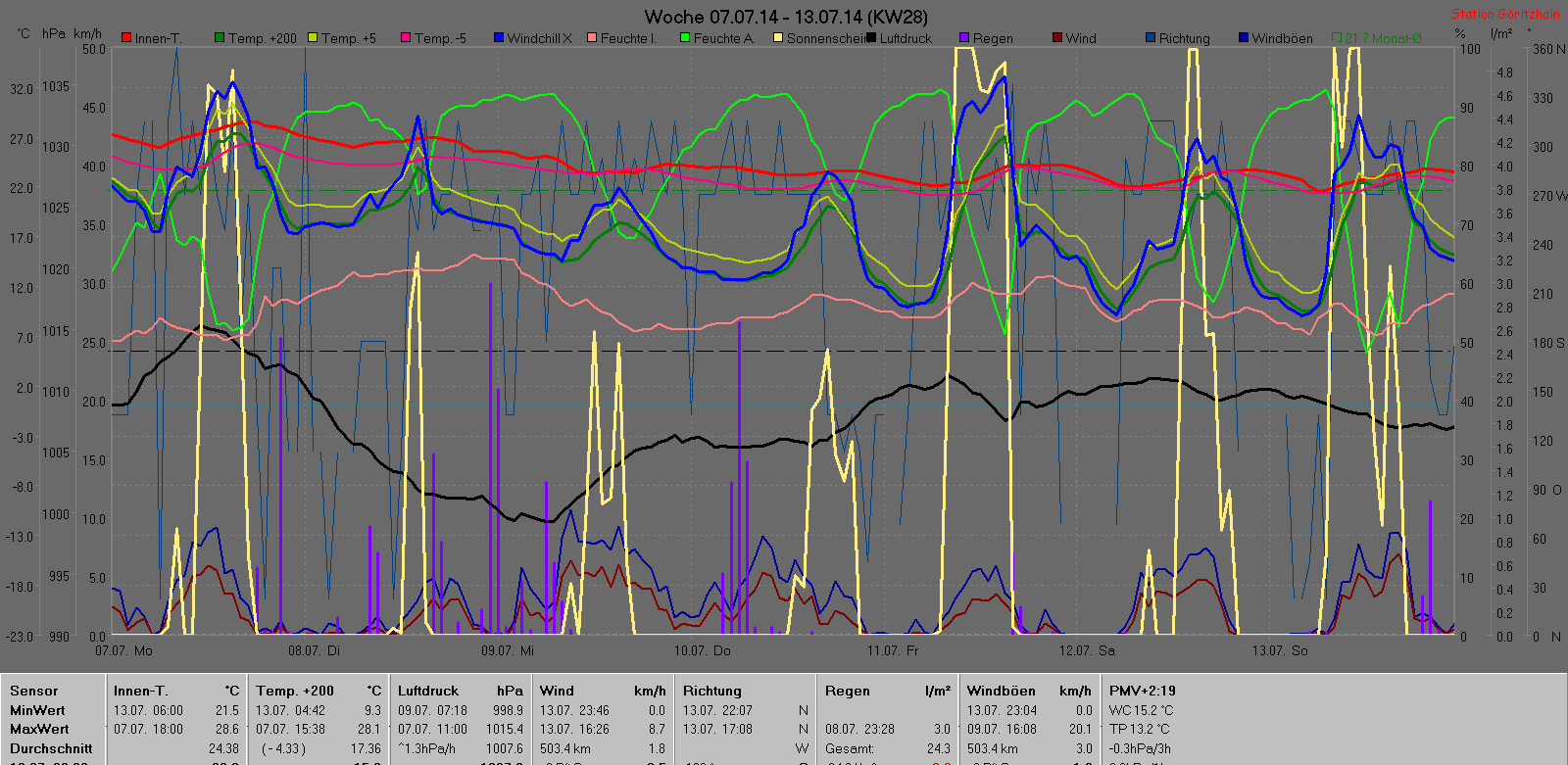Click the outlined green Monat-Ø legend swatch
The image size is (1568, 765).
1337,38
